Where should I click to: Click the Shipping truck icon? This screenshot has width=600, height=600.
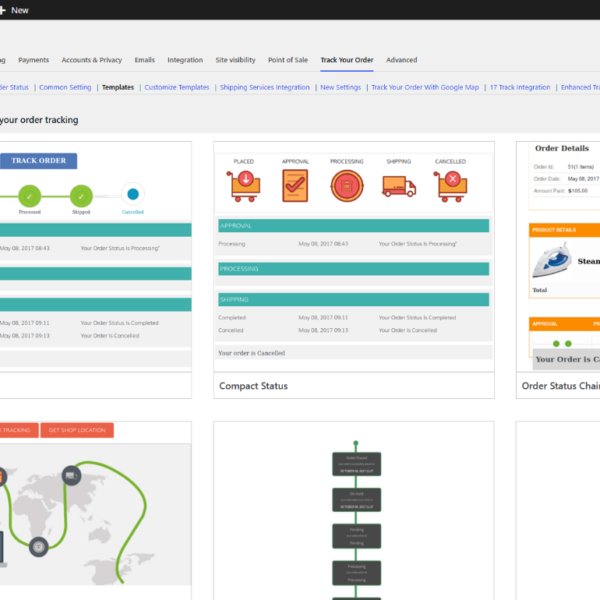(399, 186)
